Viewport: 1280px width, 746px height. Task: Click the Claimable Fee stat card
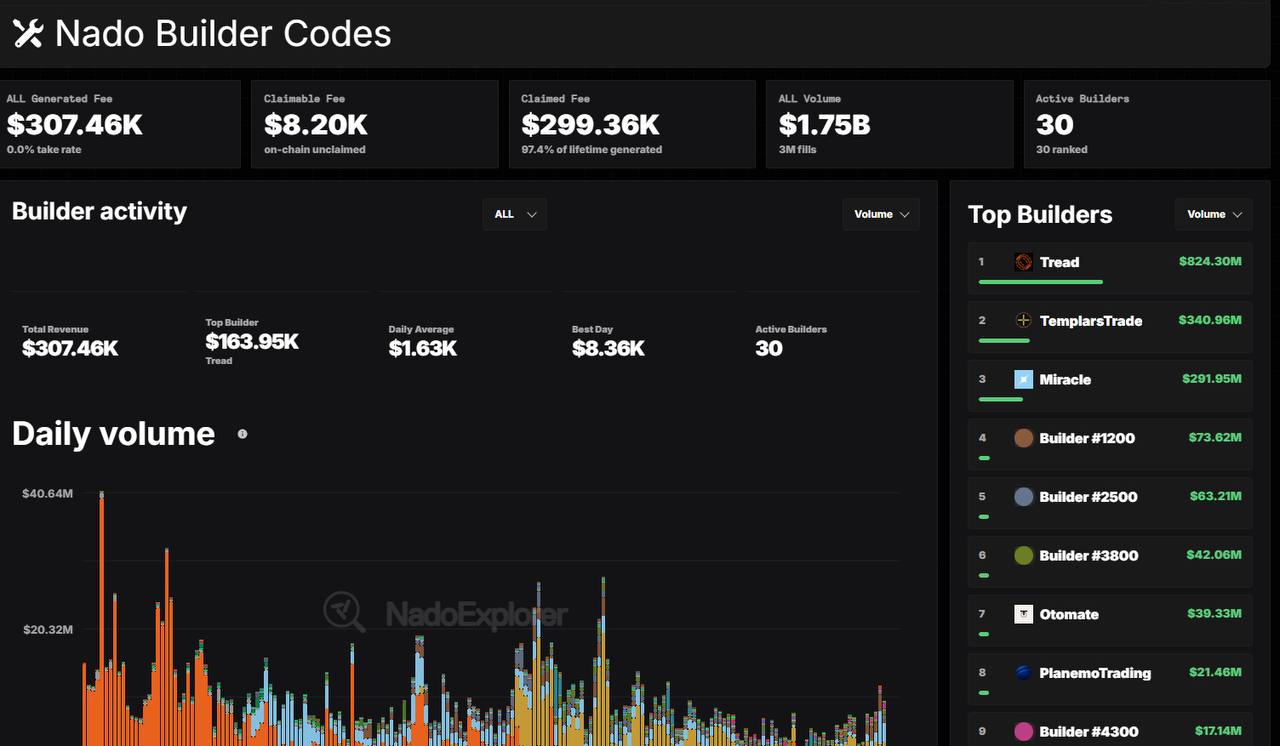[x=375, y=124]
